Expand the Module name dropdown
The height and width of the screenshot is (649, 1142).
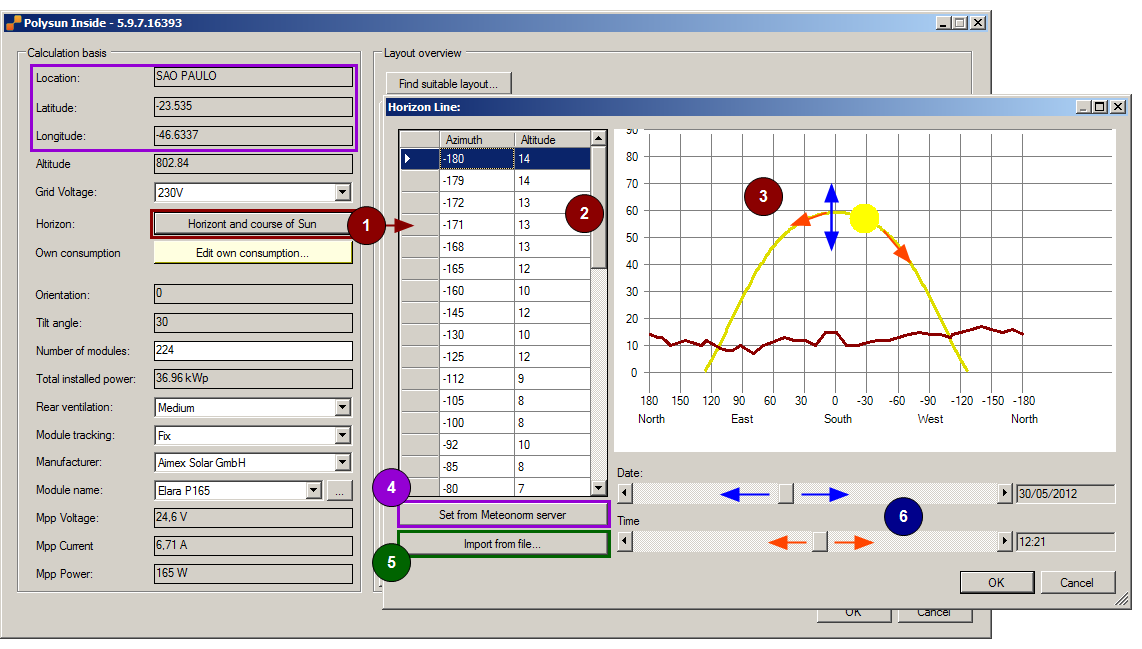pos(313,490)
